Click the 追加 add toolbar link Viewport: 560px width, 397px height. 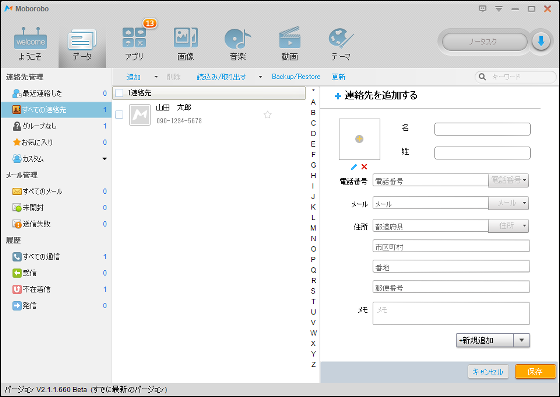coord(133,77)
